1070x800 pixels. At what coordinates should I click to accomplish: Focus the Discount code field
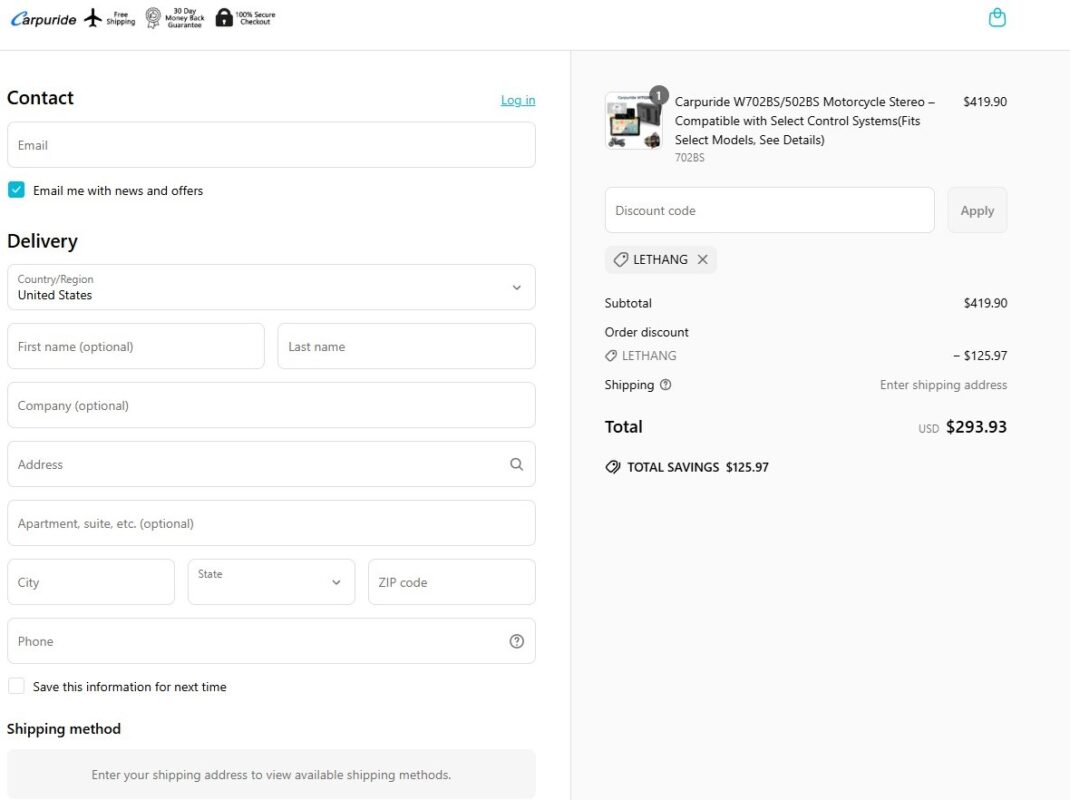[x=769, y=210]
